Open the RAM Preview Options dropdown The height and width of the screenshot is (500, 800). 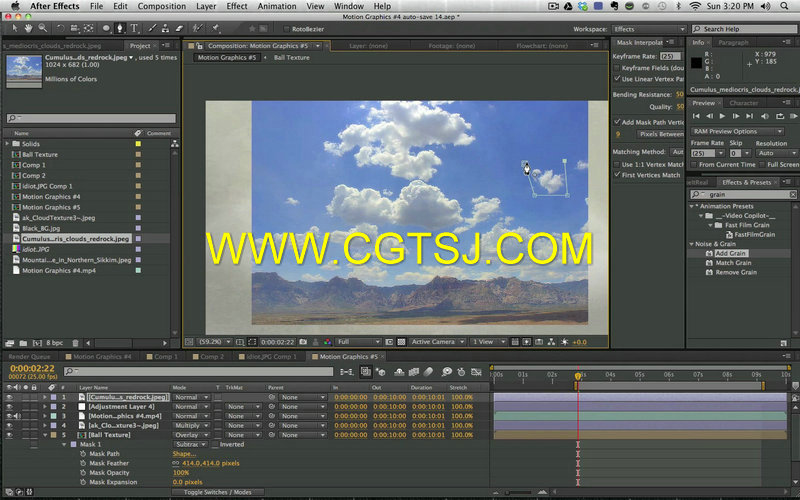coord(737,131)
